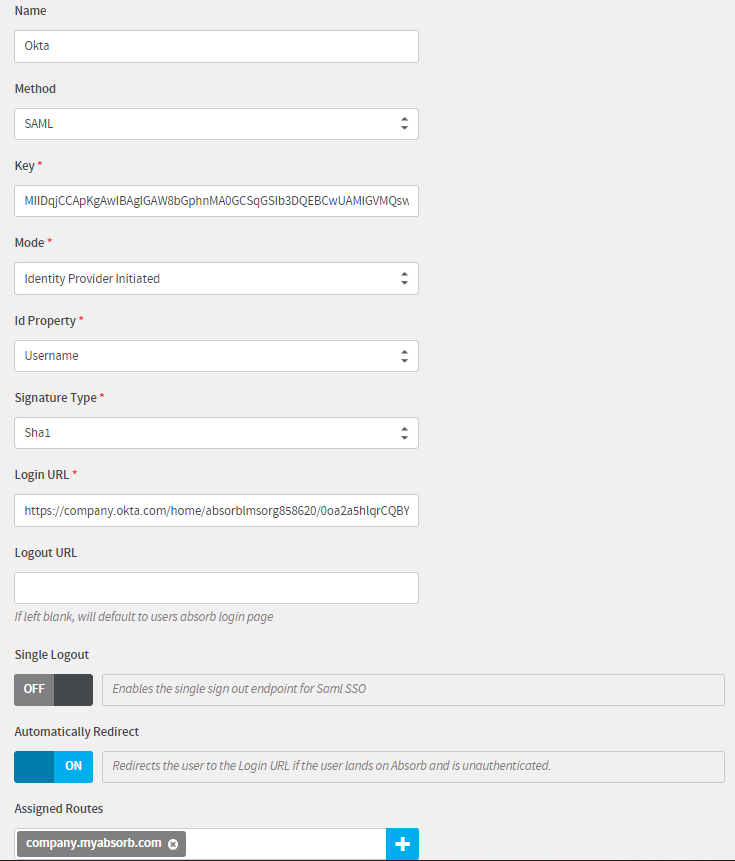Click the Login URL input field
The height and width of the screenshot is (861, 735).
[216, 510]
